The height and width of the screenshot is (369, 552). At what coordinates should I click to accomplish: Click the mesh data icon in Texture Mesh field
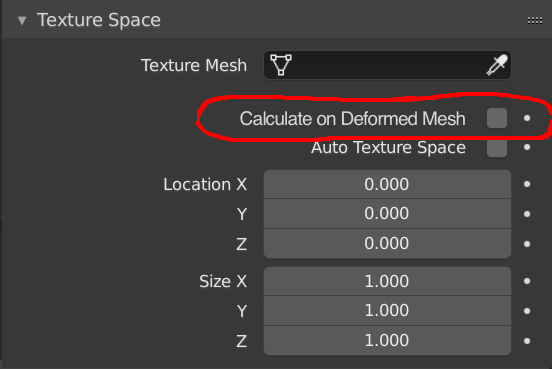coord(281,65)
